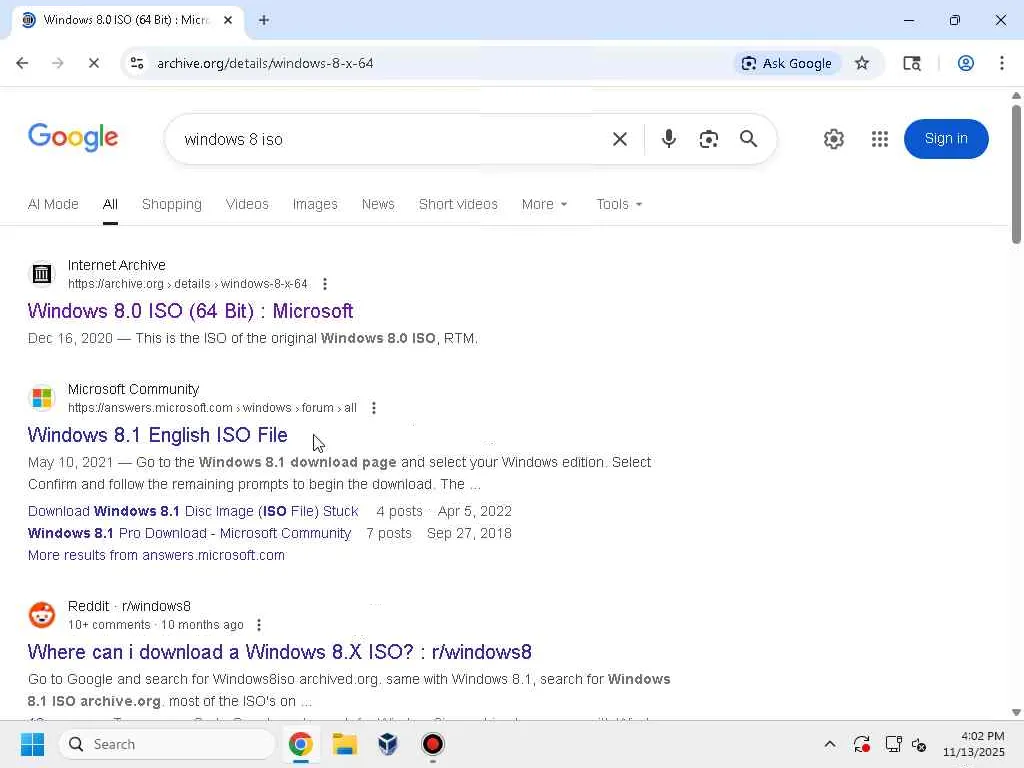
Task: Expand the Tools dropdown
Action: (619, 204)
